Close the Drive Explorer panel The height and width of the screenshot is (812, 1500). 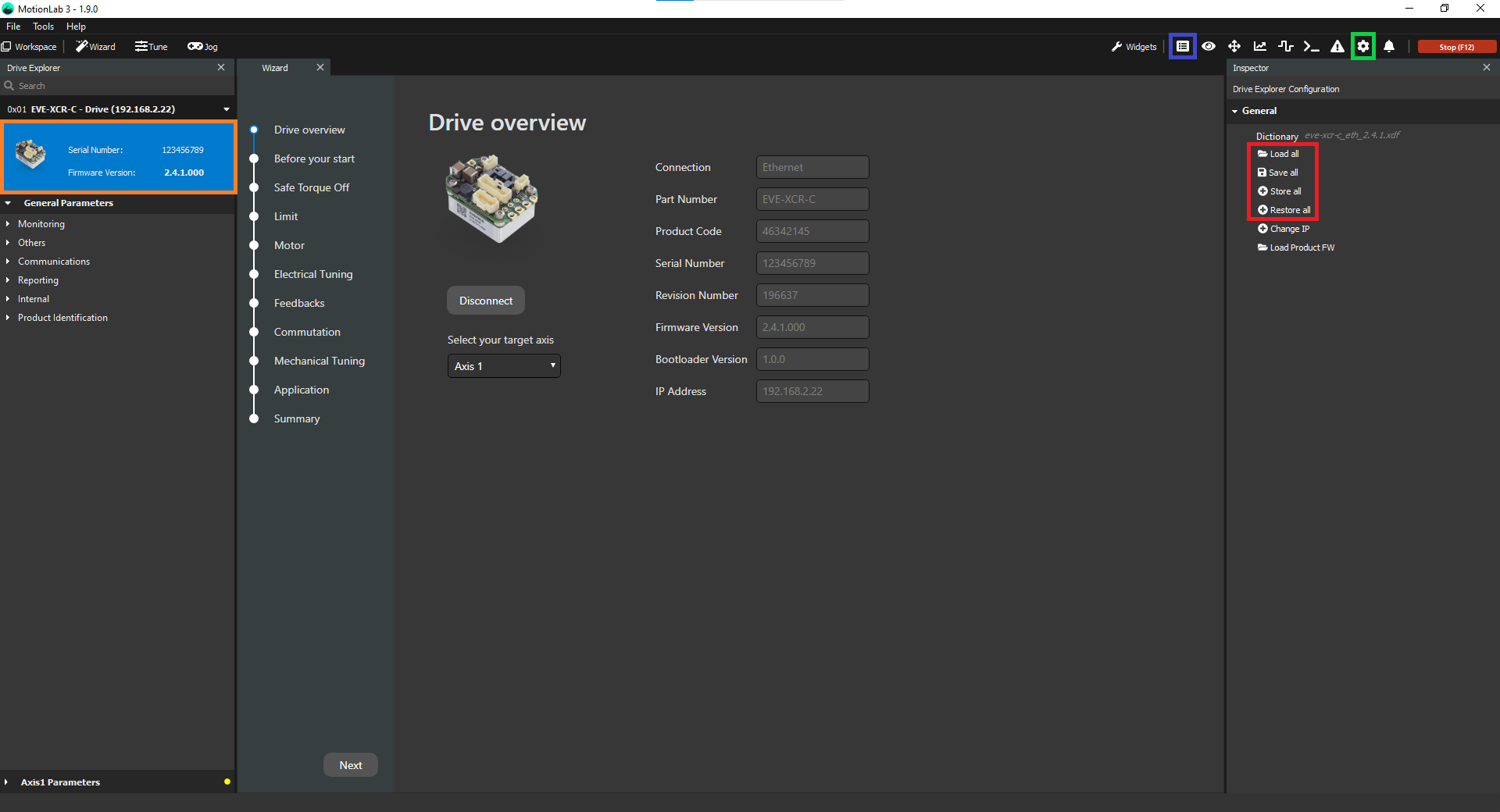click(x=221, y=68)
